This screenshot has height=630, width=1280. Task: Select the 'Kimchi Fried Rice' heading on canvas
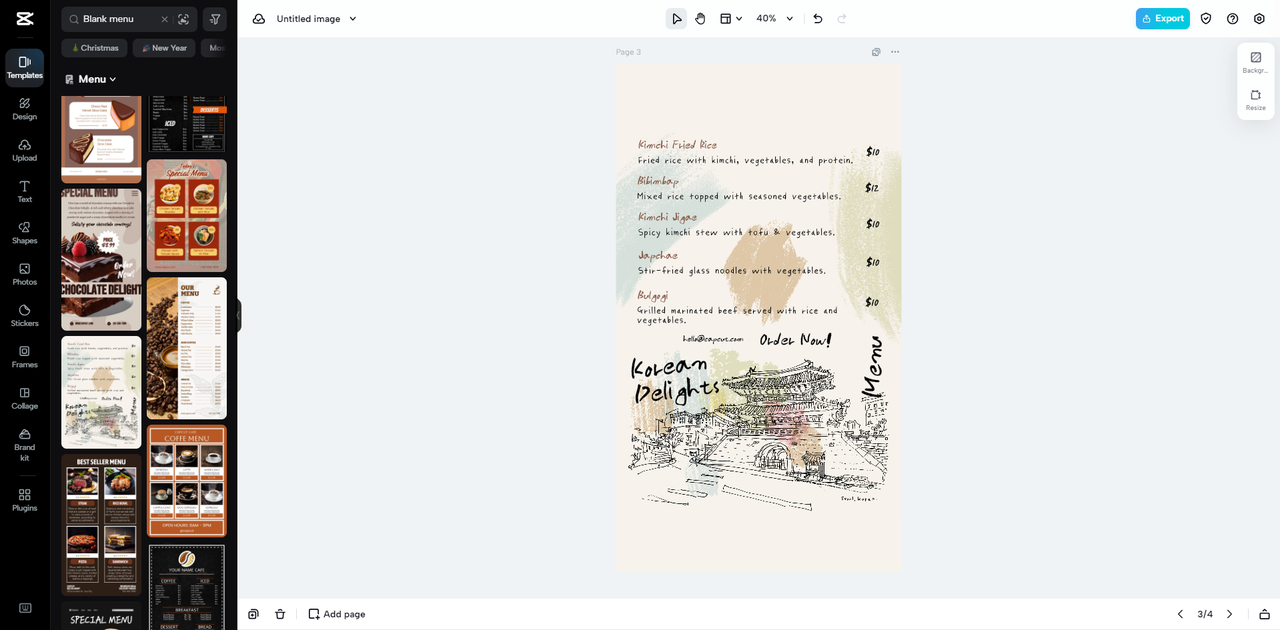pyautogui.click(x=678, y=145)
